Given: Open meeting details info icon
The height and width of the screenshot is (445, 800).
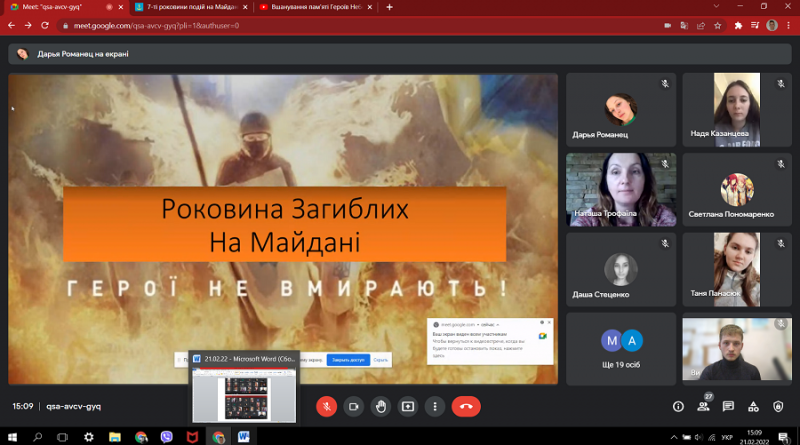Looking at the screenshot, I should (x=678, y=407).
